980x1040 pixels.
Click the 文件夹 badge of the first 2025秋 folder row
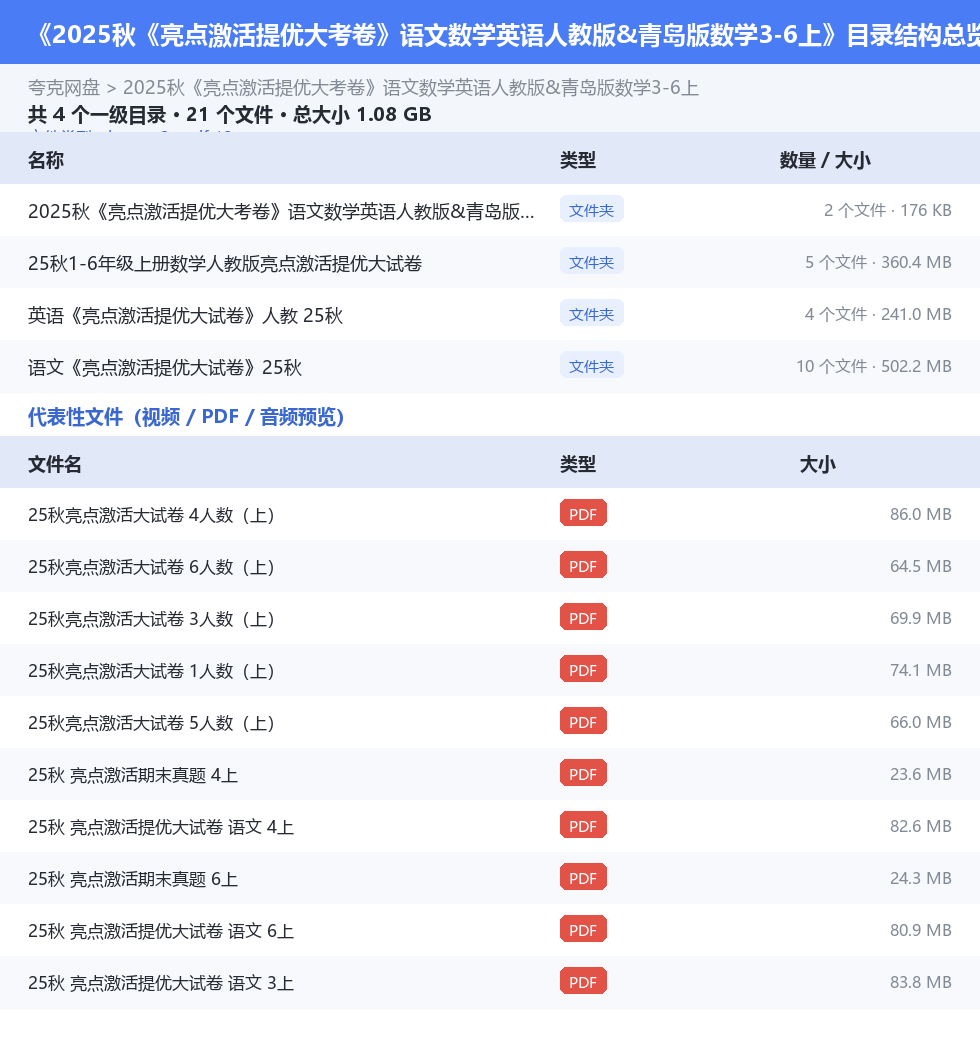[591, 210]
